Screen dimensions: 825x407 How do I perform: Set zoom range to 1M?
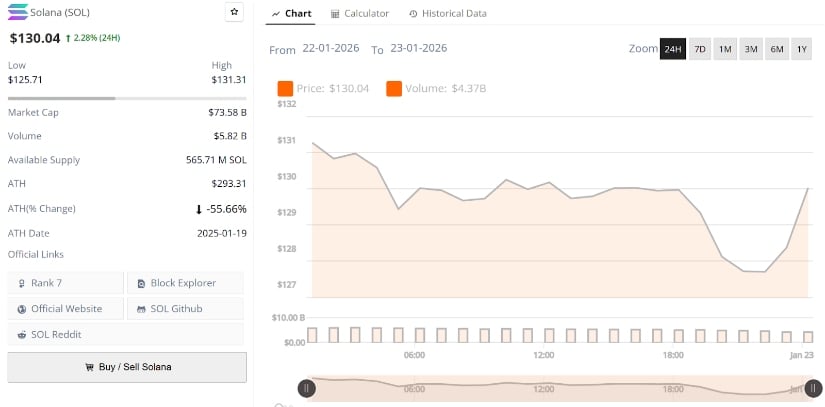pos(725,49)
